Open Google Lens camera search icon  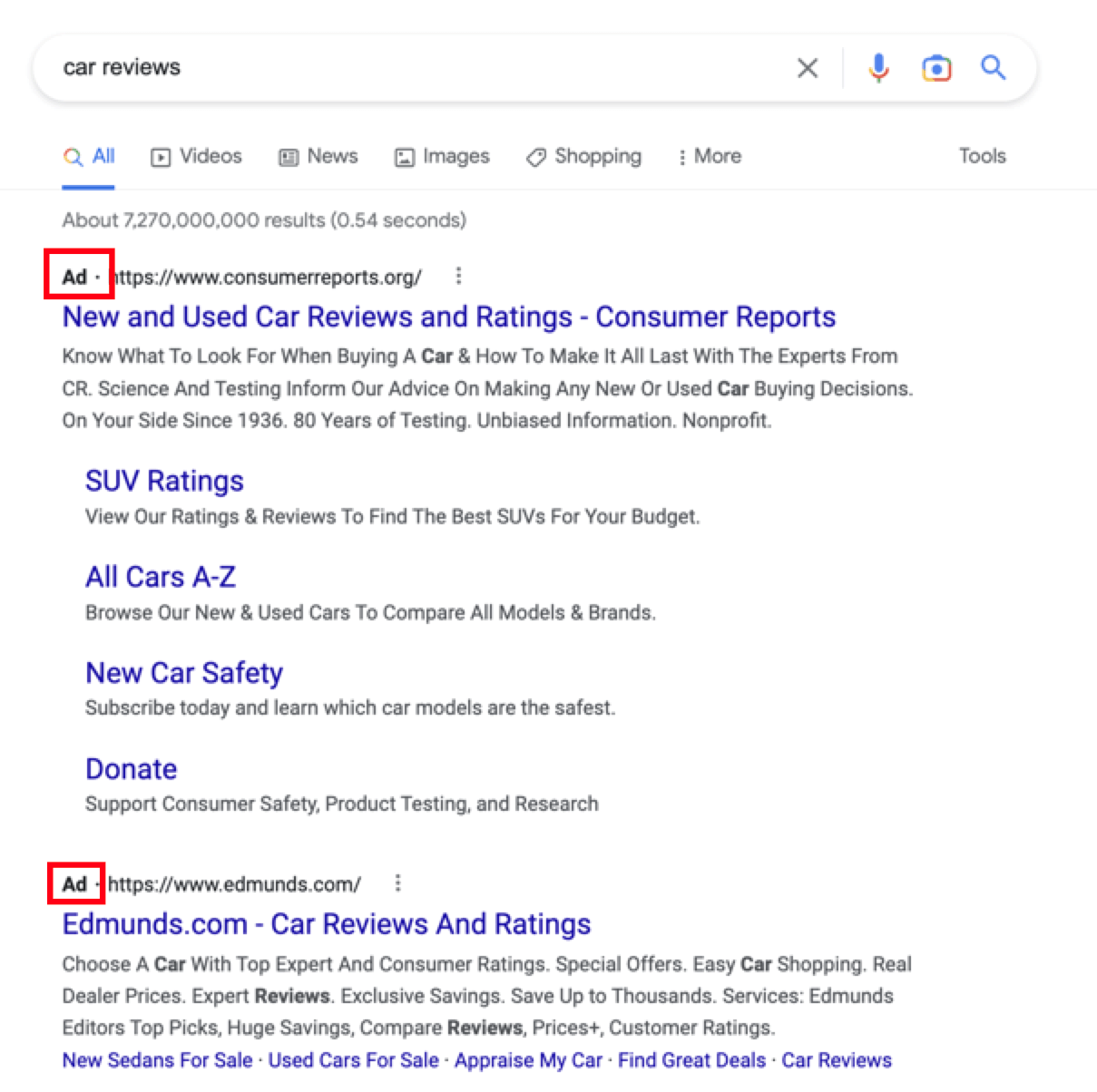tap(936, 68)
